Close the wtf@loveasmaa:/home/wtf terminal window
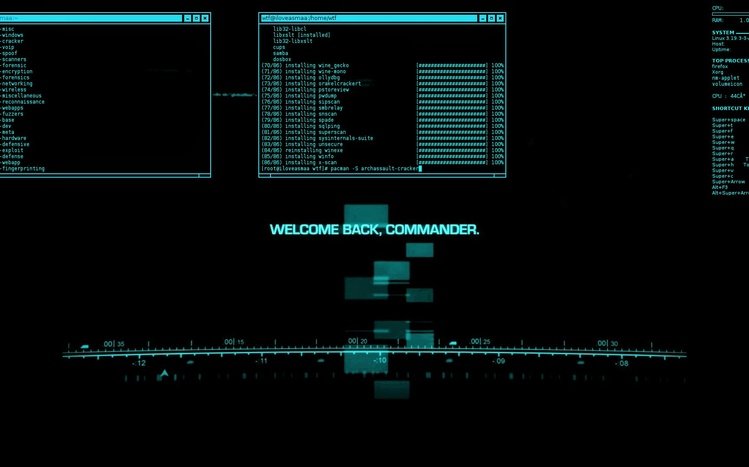The width and height of the screenshot is (749, 467). point(500,18)
